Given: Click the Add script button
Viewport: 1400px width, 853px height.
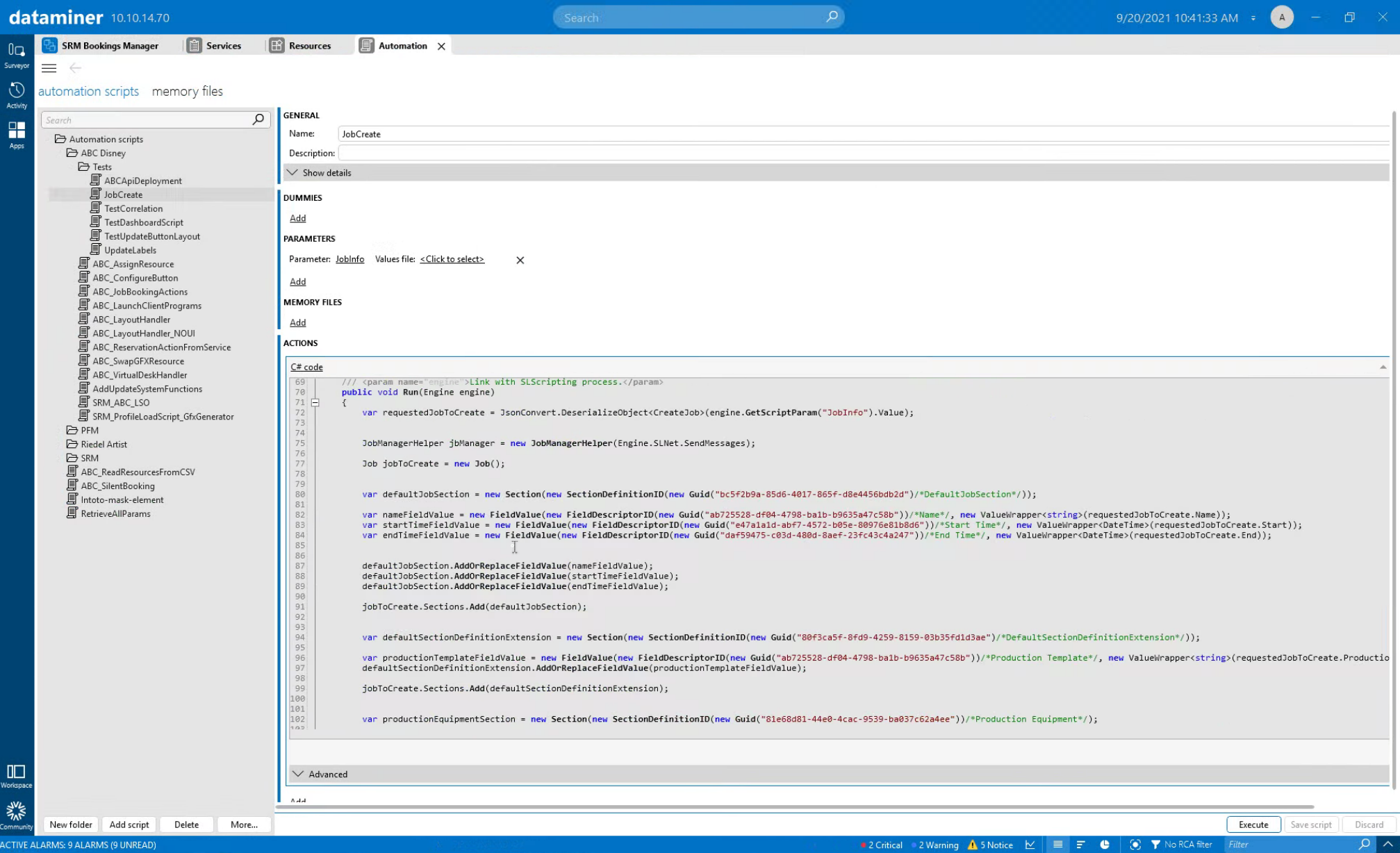Looking at the screenshot, I should 129,825.
